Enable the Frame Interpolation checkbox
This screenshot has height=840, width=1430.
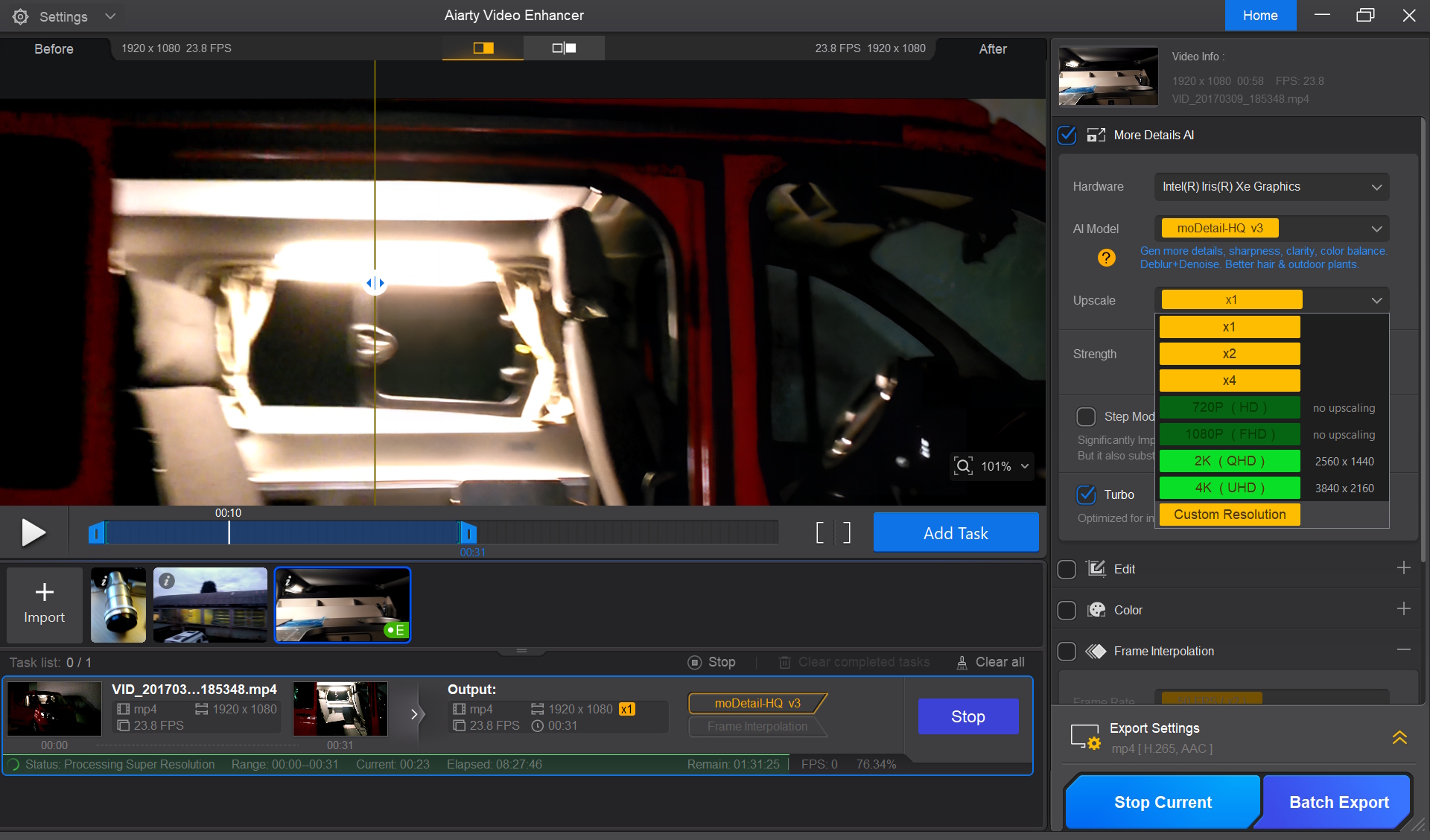tap(1067, 652)
